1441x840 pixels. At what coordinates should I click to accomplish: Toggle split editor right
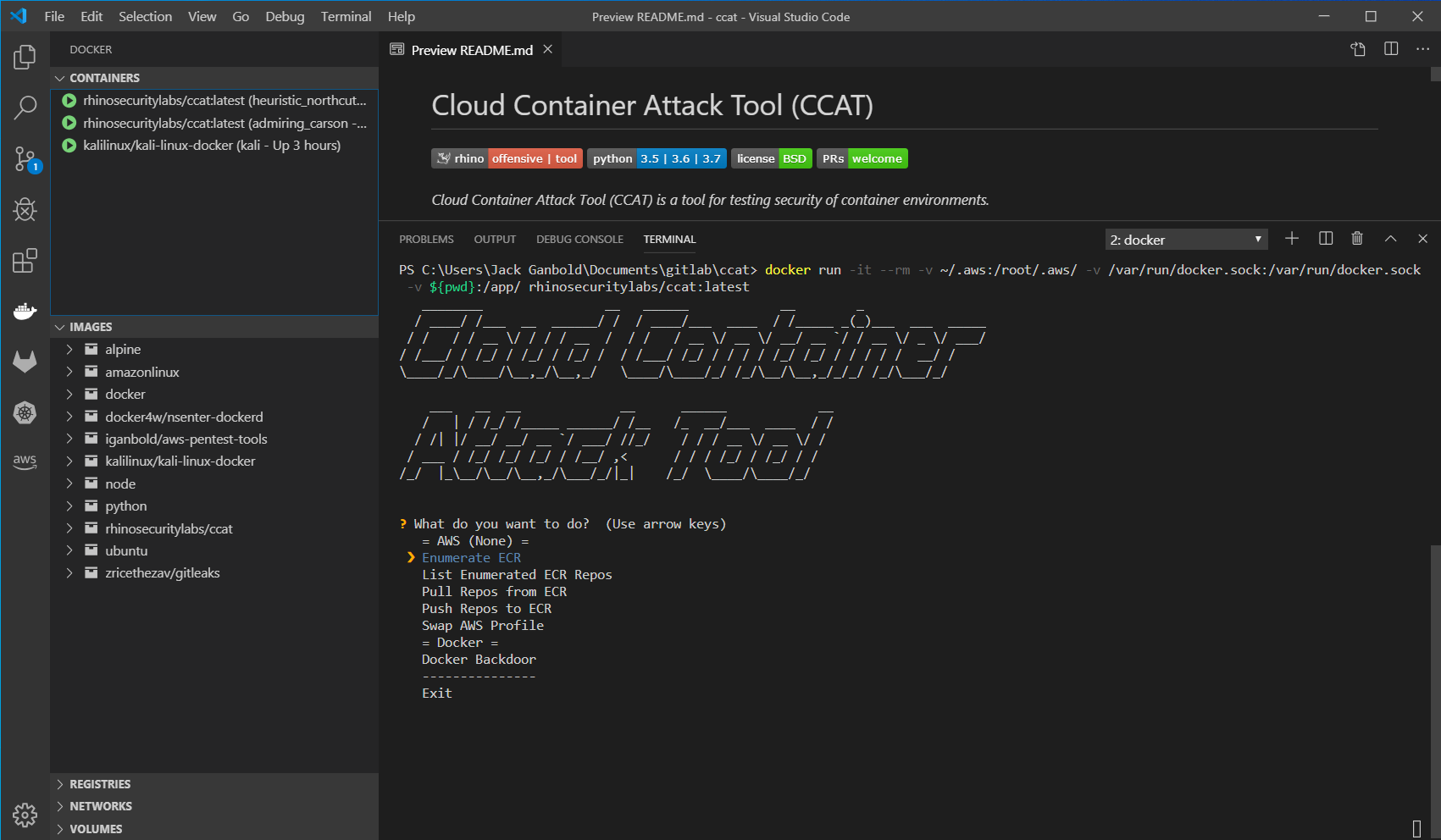click(1391, 49)
